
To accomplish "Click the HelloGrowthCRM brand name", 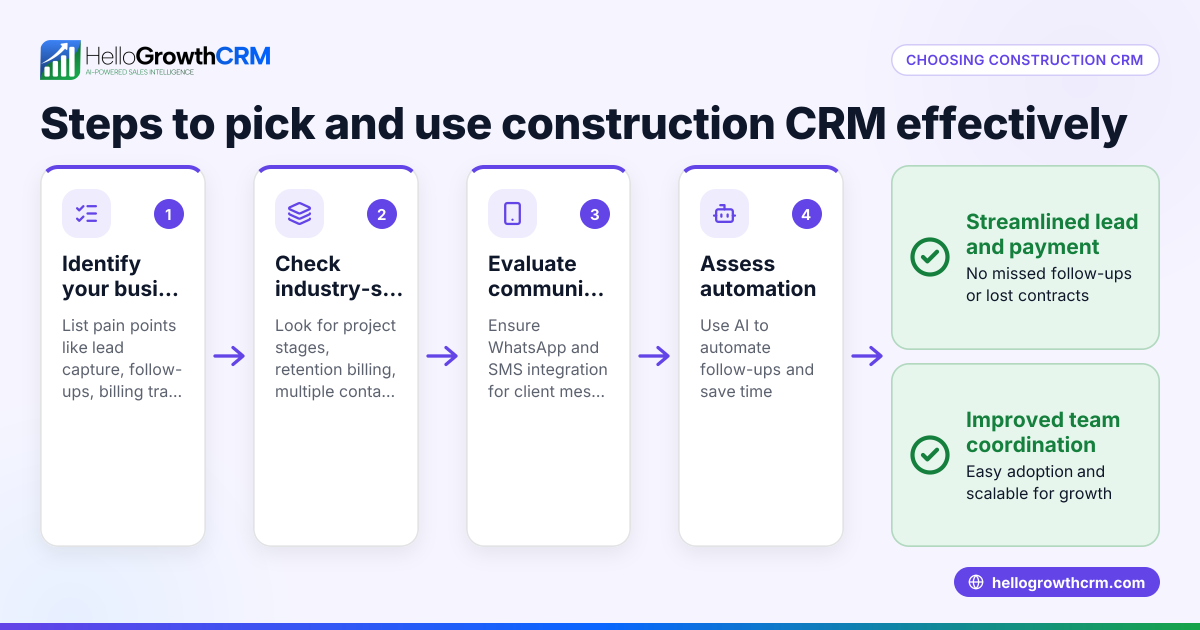I will [x=178, y=55].
